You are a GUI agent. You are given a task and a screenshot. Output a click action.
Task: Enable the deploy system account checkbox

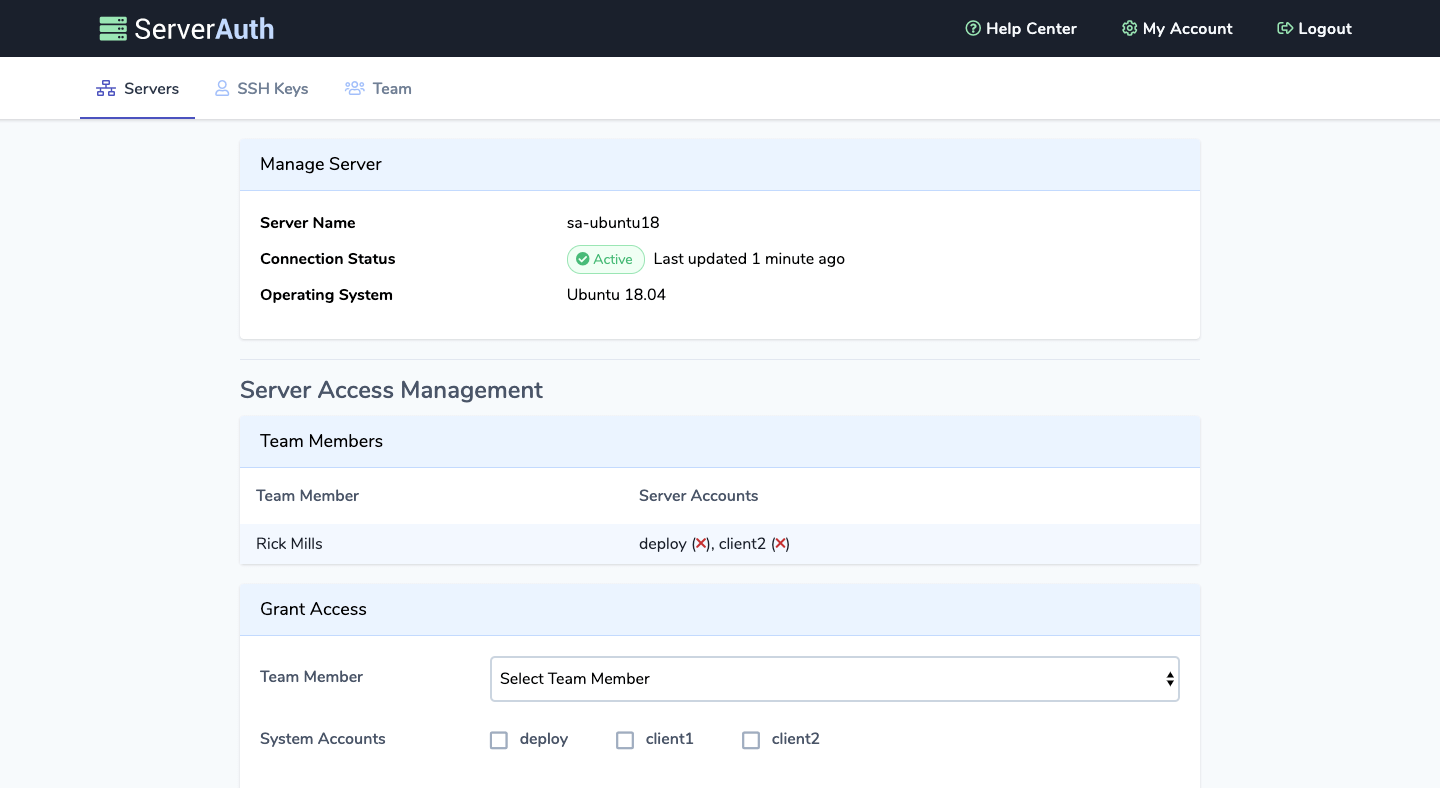pyautogui.click(x=499, y=740)
